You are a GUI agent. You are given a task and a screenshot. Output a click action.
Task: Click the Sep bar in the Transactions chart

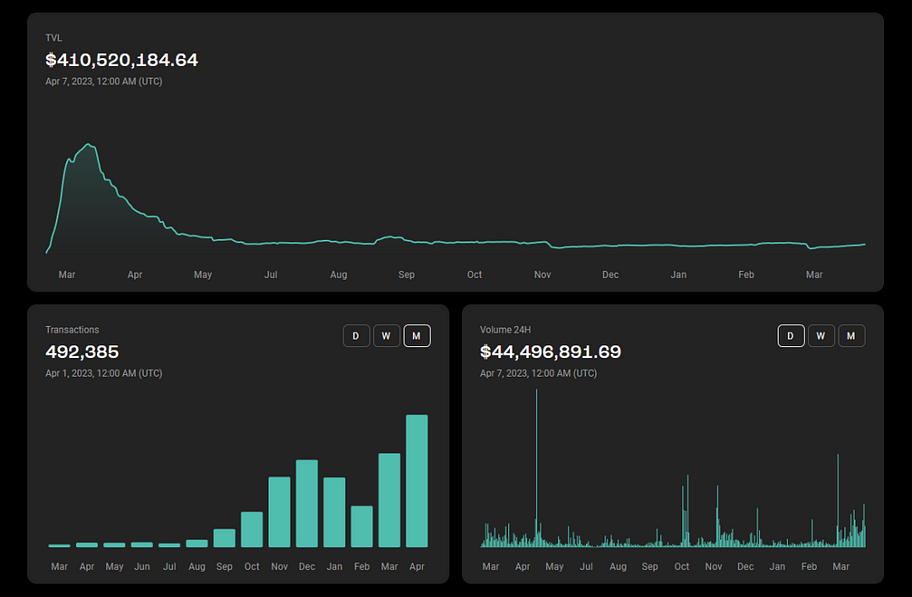(224, 538)
